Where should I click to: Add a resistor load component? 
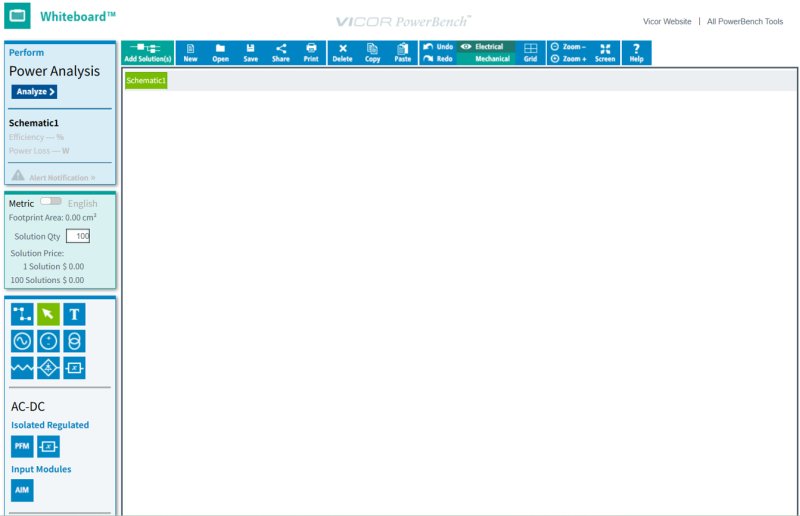tap(22, 368)
